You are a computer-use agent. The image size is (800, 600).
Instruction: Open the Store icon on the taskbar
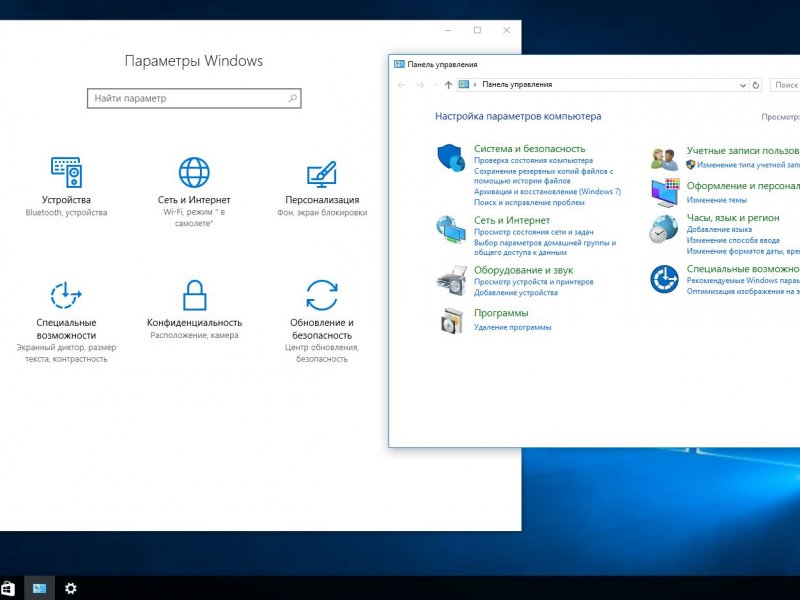(8, 588)
